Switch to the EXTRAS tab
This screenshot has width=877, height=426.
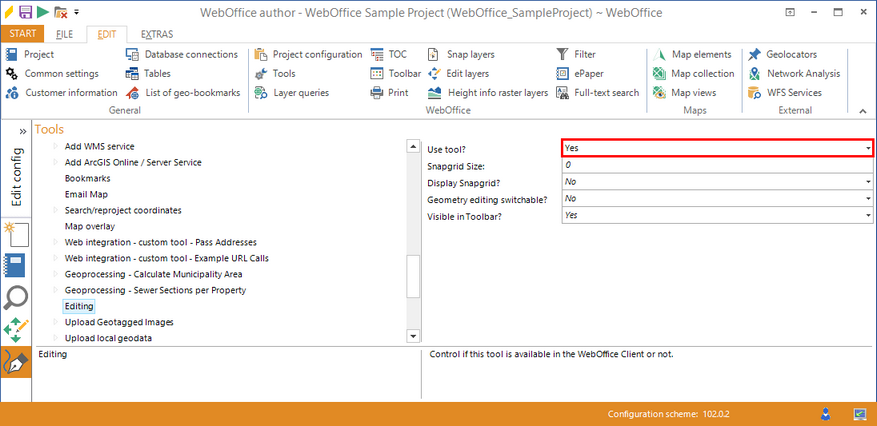[x=157, y=34]
